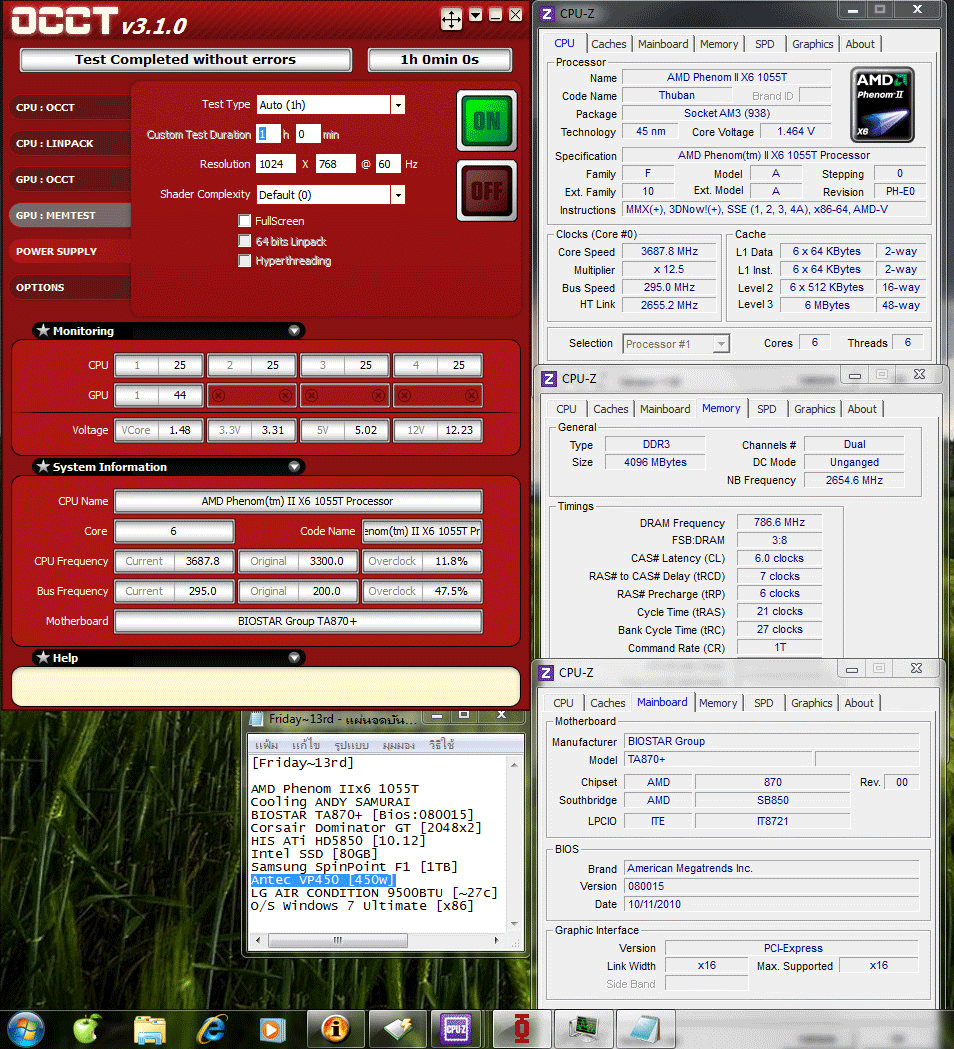Open Graphics tab in Memory CPU-Z window

tap(814, 409)
